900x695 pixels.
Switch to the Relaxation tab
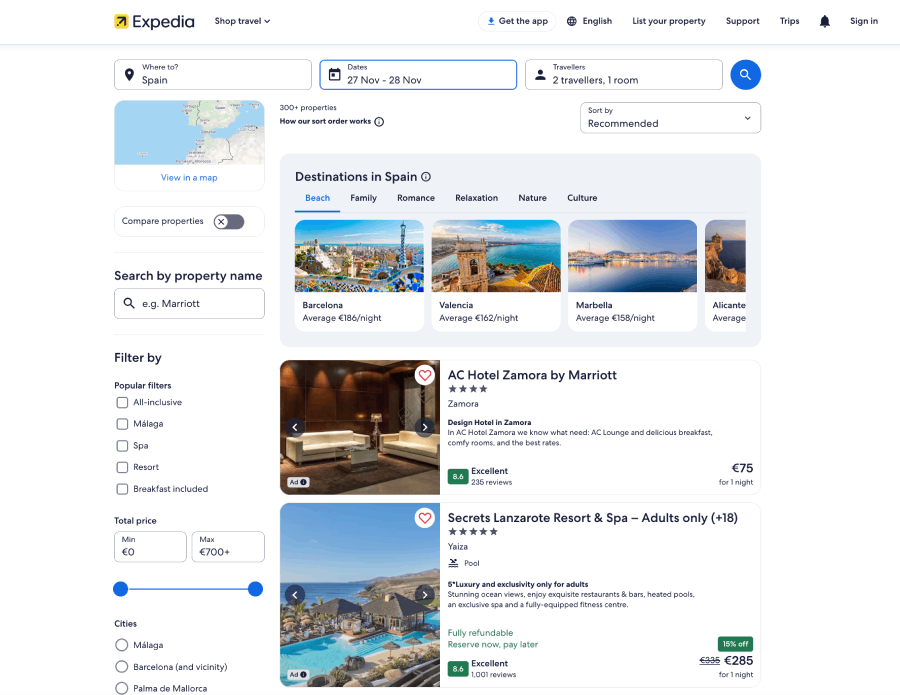coord(476,198)
